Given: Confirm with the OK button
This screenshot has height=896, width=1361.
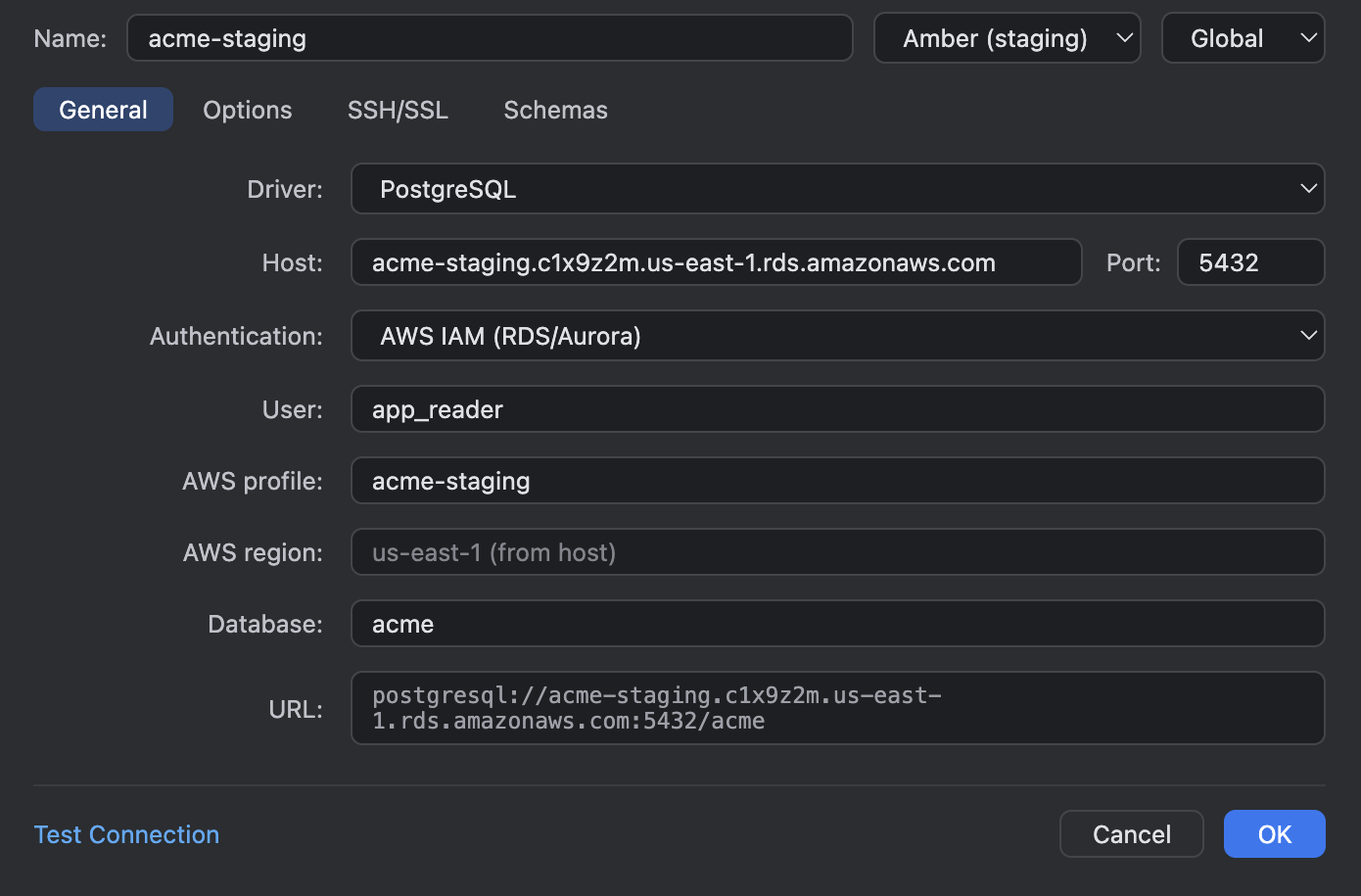Looking at the screenshot, I should coord(1274,834).
